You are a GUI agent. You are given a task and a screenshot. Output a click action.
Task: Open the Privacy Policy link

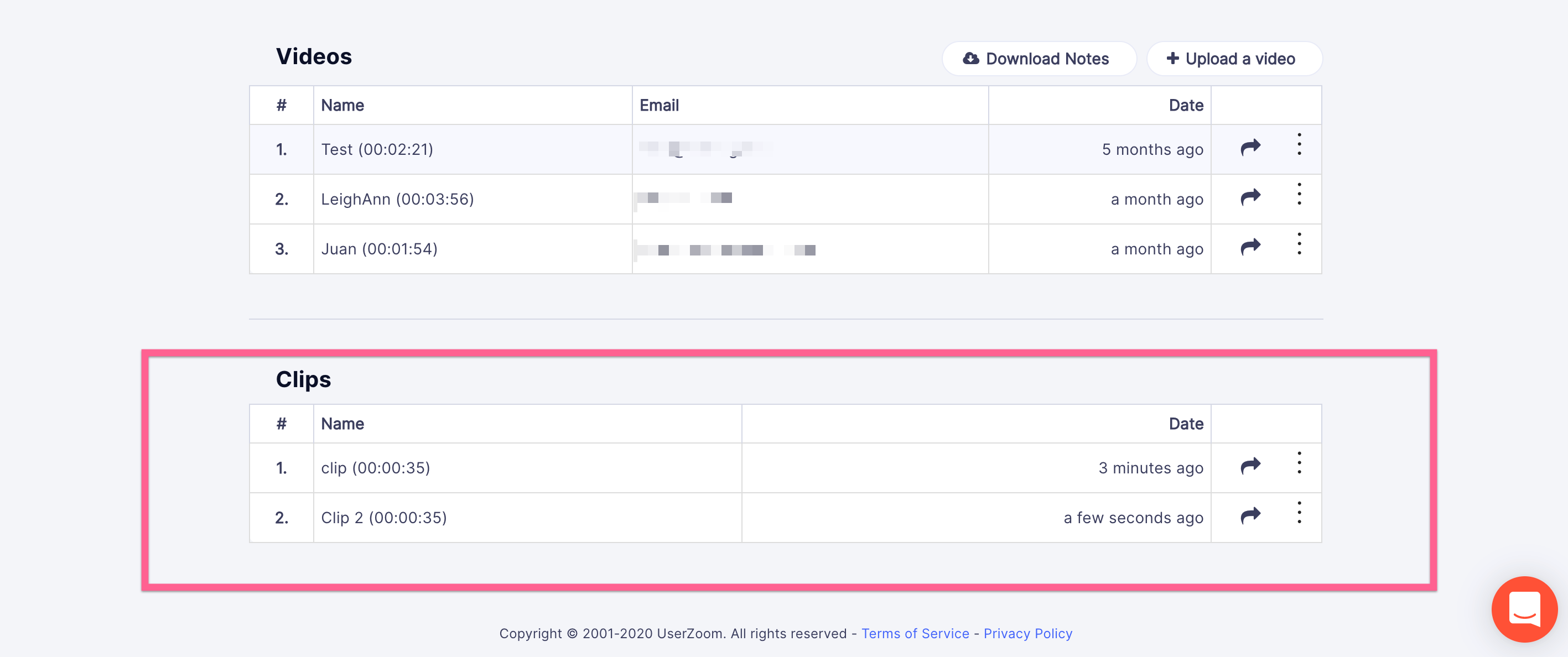click(x=1027, y=633)
